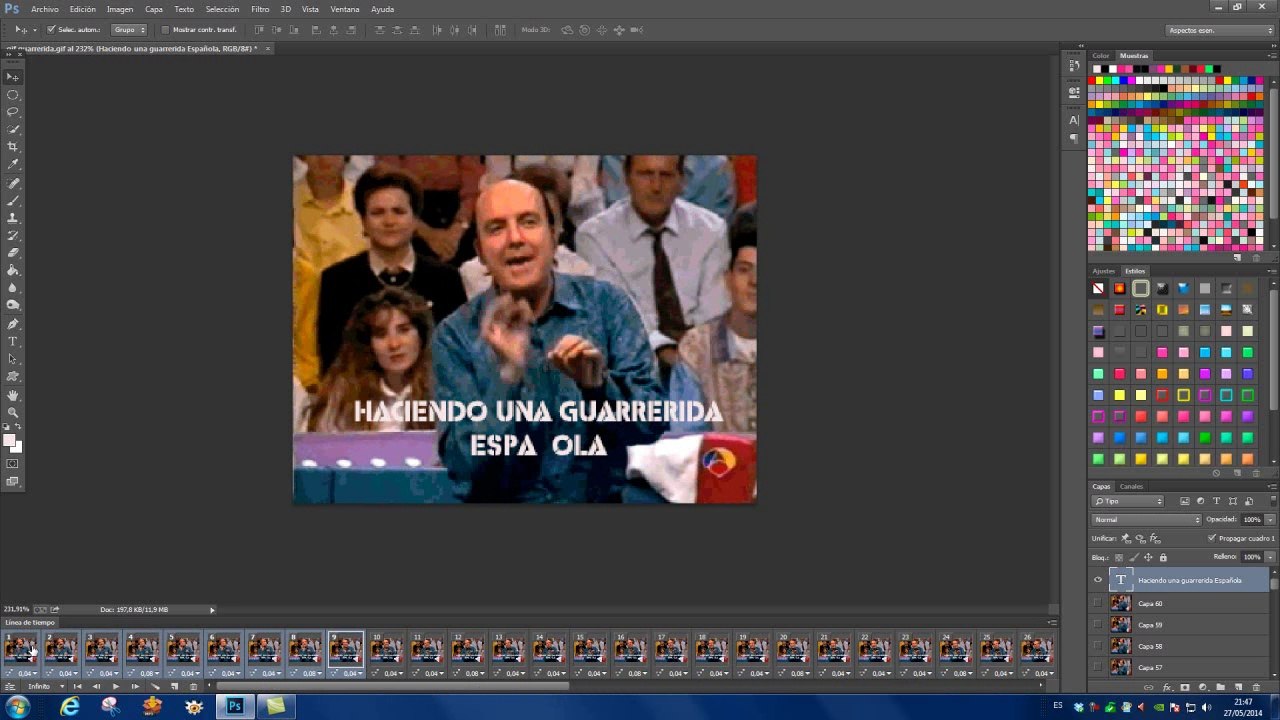The width and height of the screenshot is (1280, 720).
Task: Show layer Capa 57 visibility
Action: [1098, 666]
